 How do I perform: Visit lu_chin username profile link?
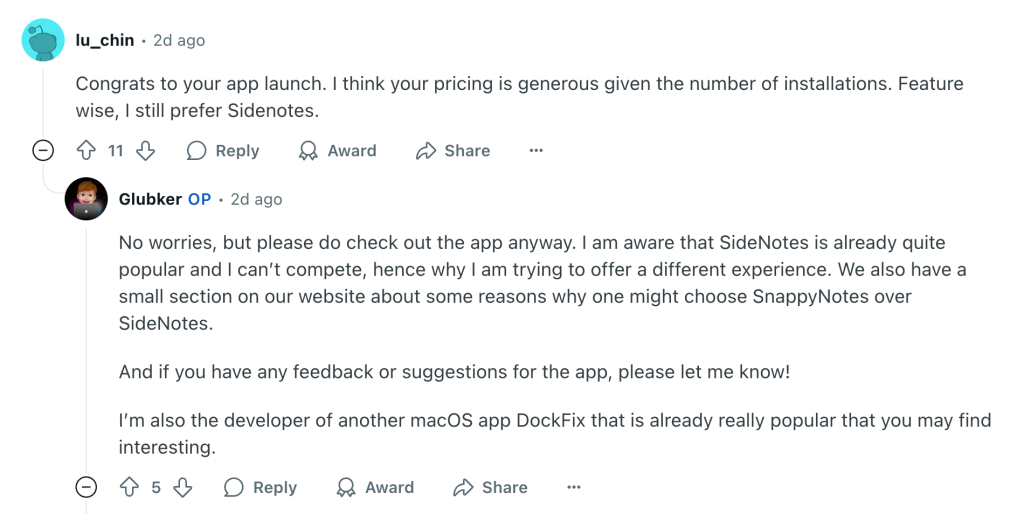coord(104,40)
